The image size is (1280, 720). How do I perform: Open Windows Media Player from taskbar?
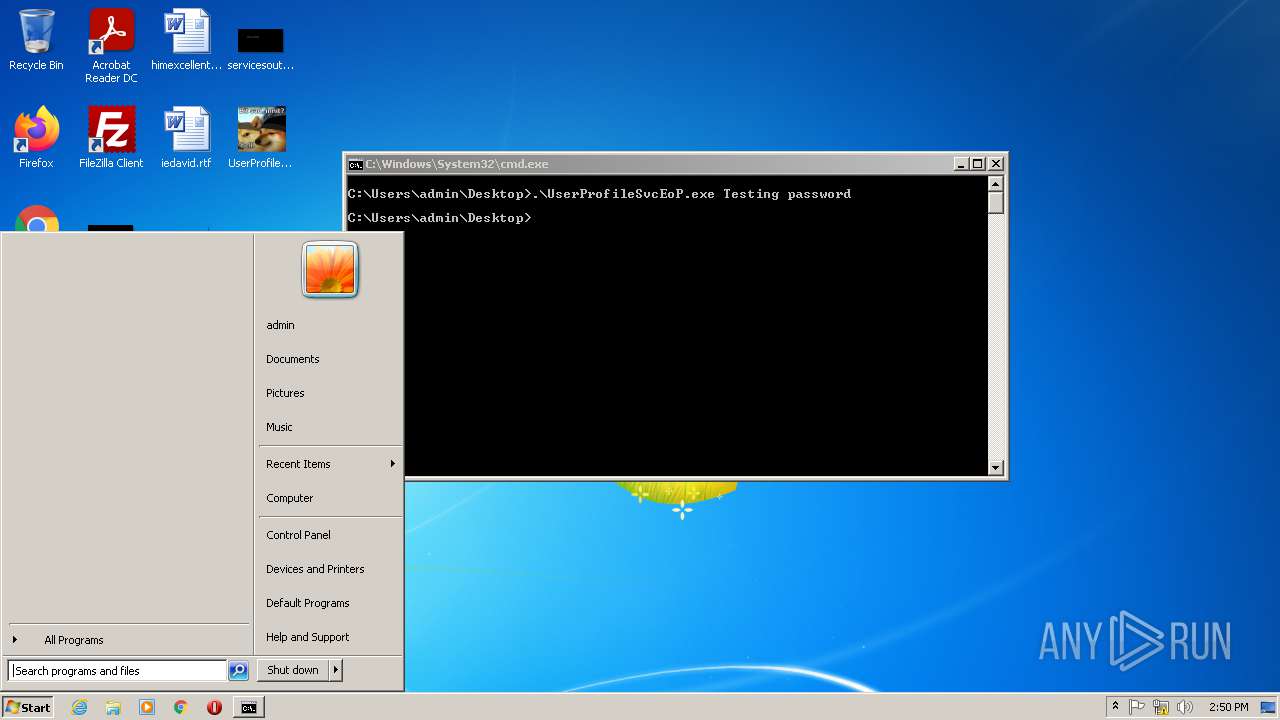(147, 707)
